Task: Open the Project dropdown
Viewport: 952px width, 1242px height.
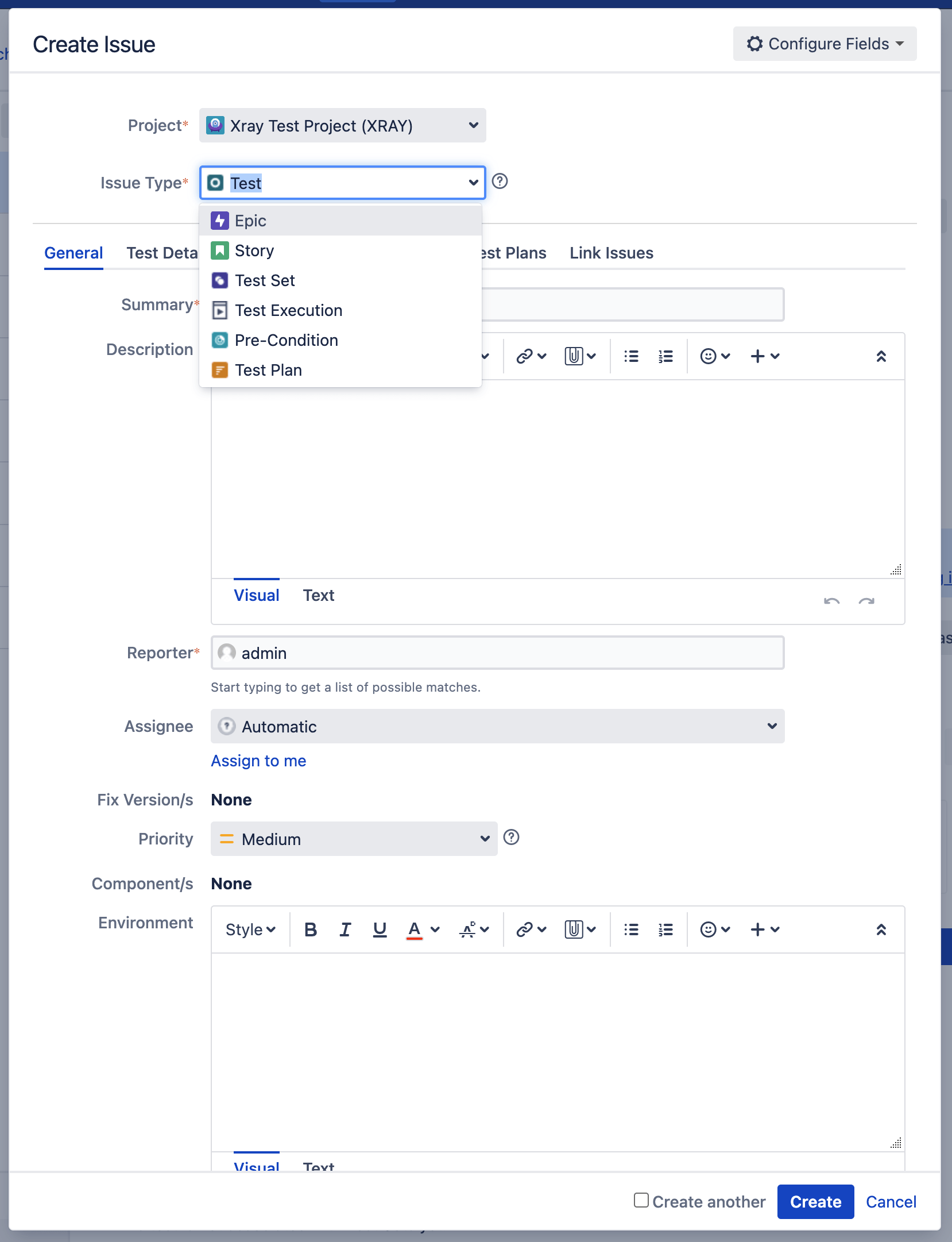Action: click(x=342, y=125)
